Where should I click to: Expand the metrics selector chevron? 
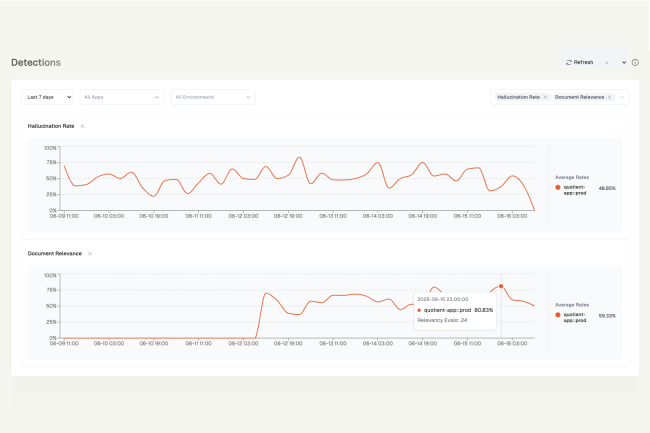click(623, 97)
